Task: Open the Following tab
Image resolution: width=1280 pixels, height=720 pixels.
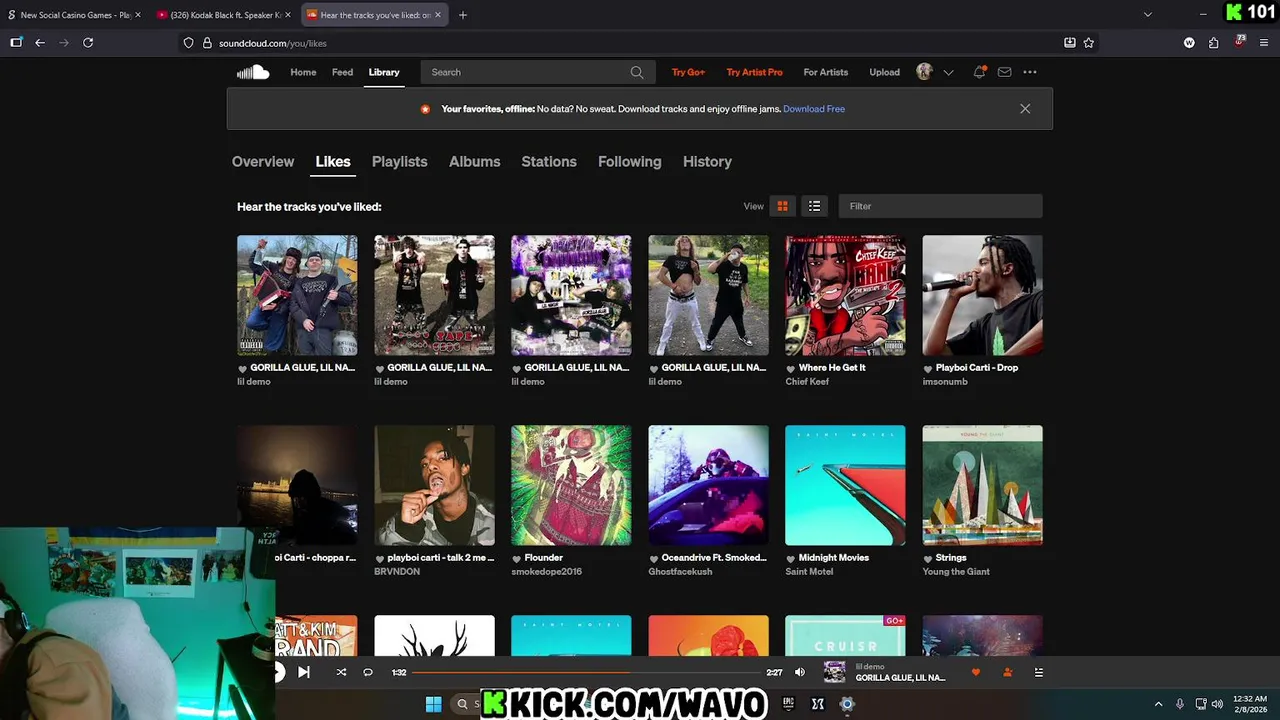Action: click(629, 161)
